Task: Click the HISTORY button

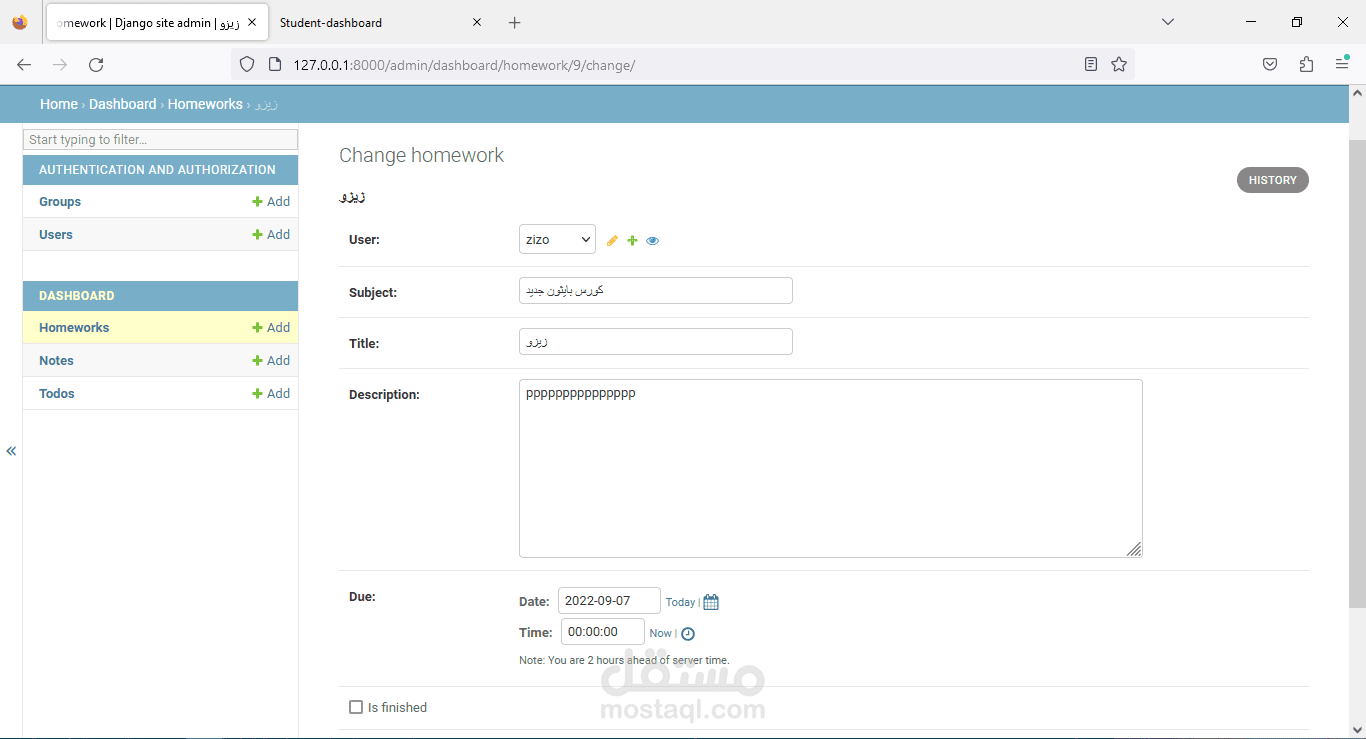Action: click(1272, 180)
